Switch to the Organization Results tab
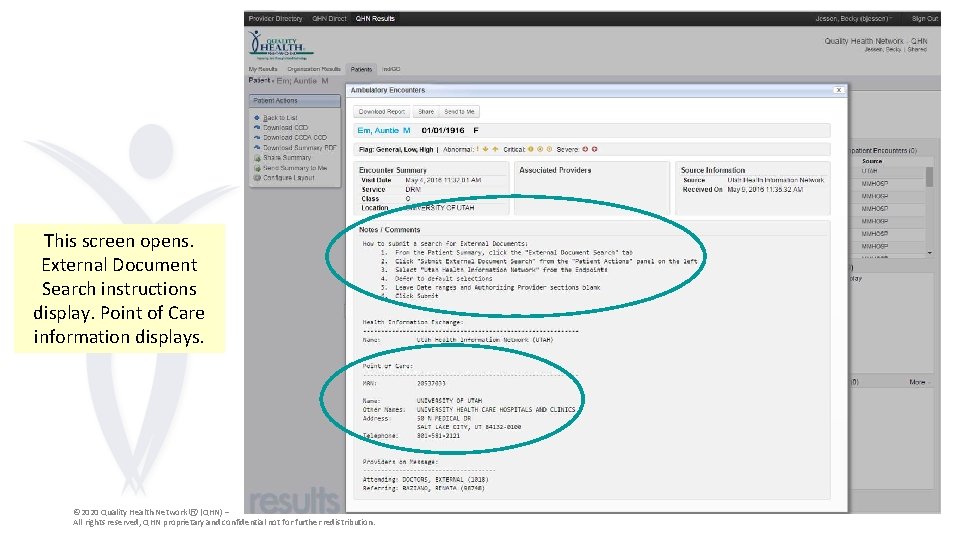960x540 pixels. (313, 69)
